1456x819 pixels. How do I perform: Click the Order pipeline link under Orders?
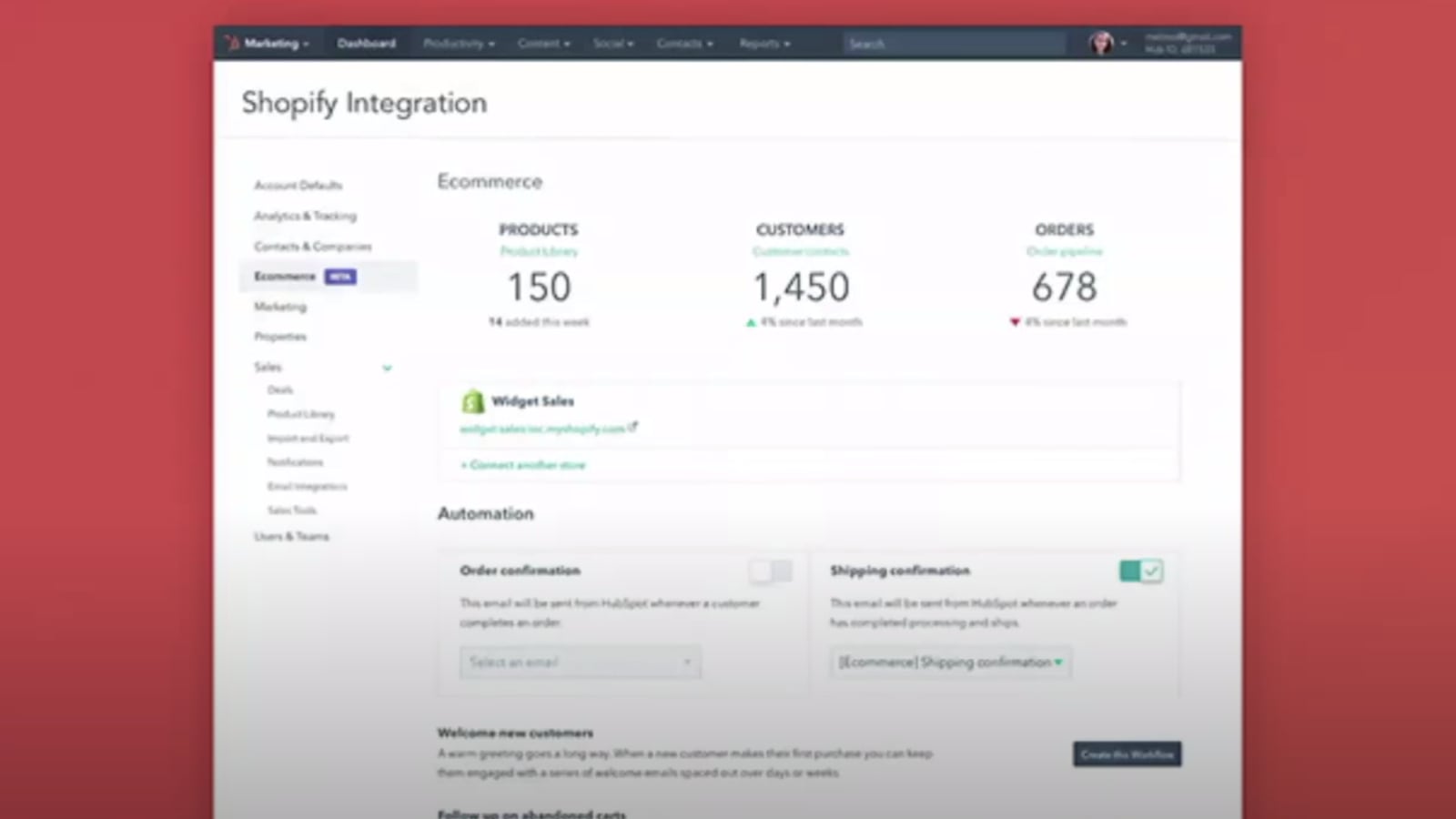tap(1065, 251)
